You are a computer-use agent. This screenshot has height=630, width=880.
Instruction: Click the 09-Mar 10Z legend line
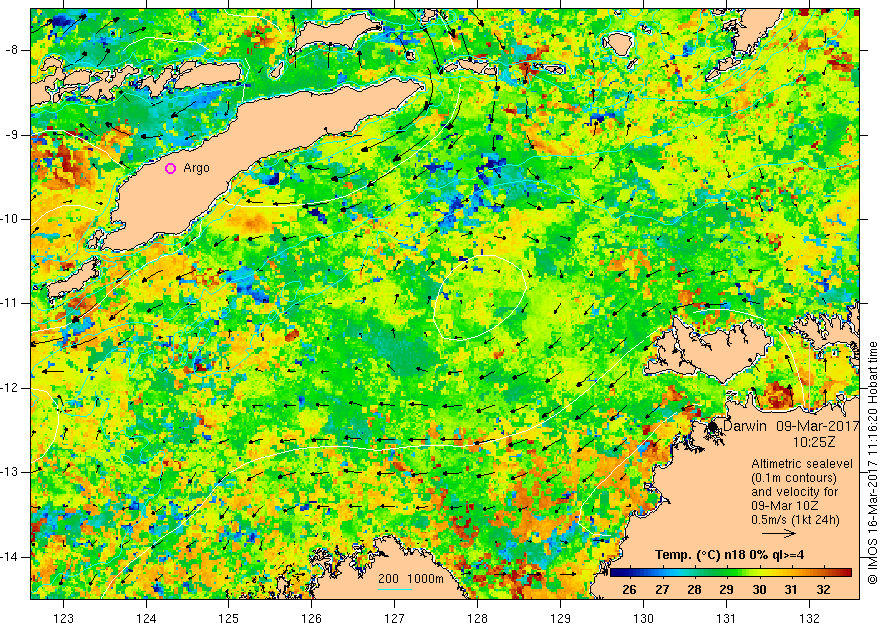click(x=787, y=506)
